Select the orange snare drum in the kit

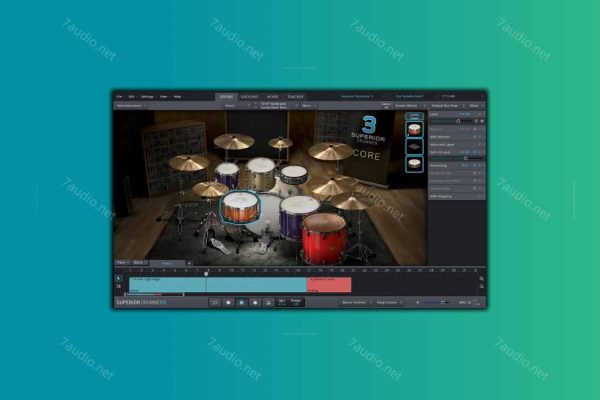(x=240, y=207)
